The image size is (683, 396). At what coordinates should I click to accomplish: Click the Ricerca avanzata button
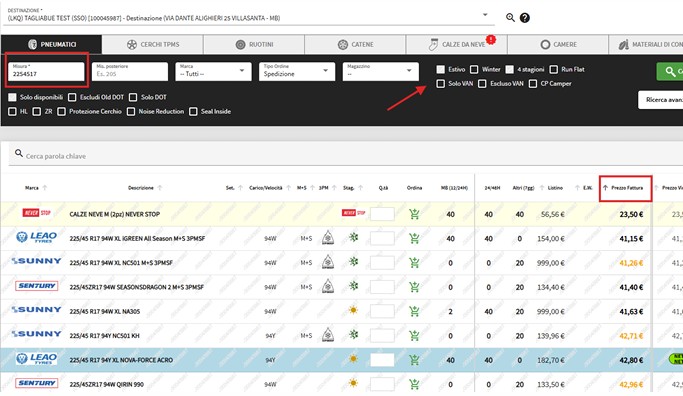661,100
